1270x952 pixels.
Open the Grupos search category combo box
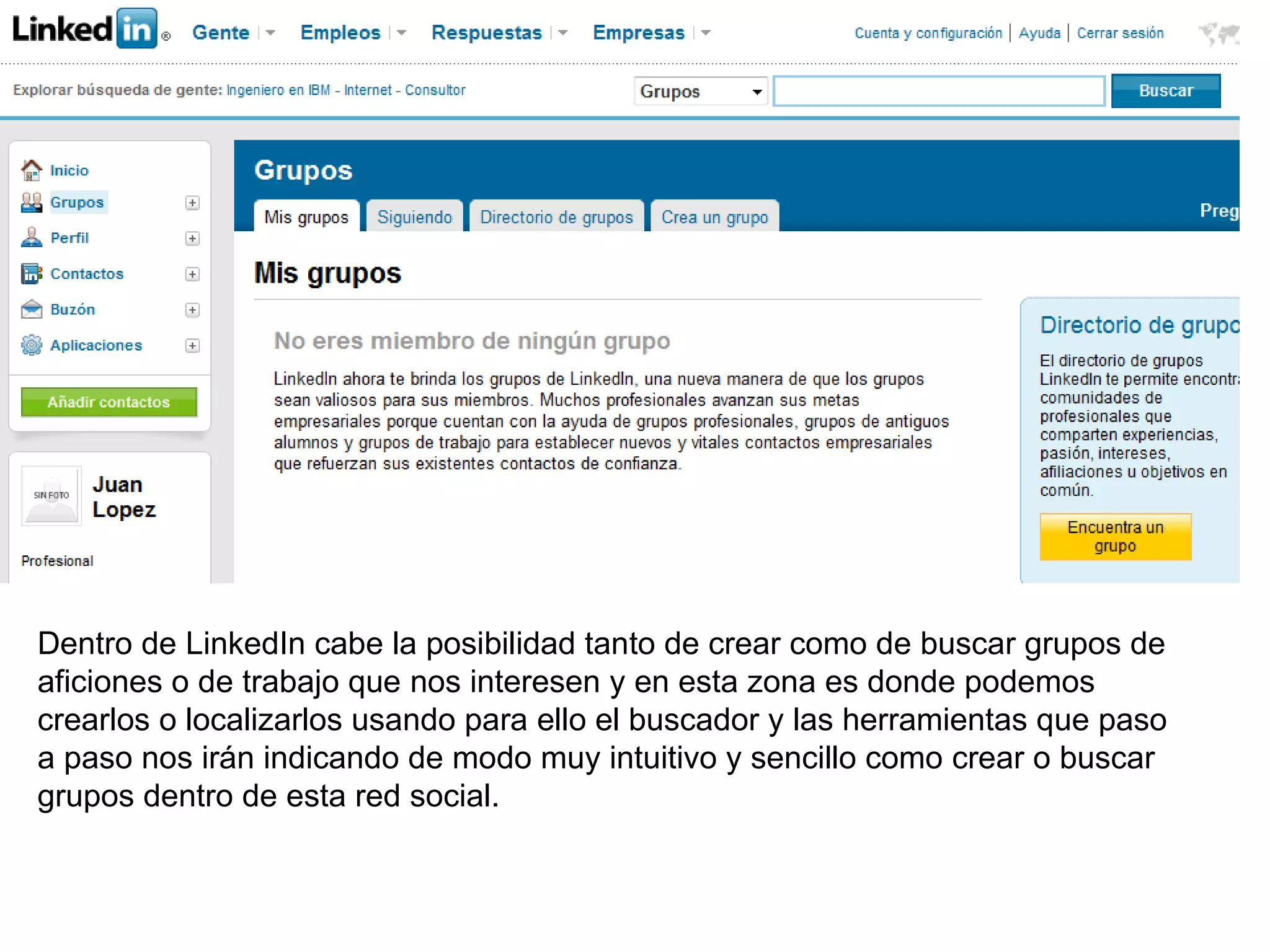(x=701, y=91)
